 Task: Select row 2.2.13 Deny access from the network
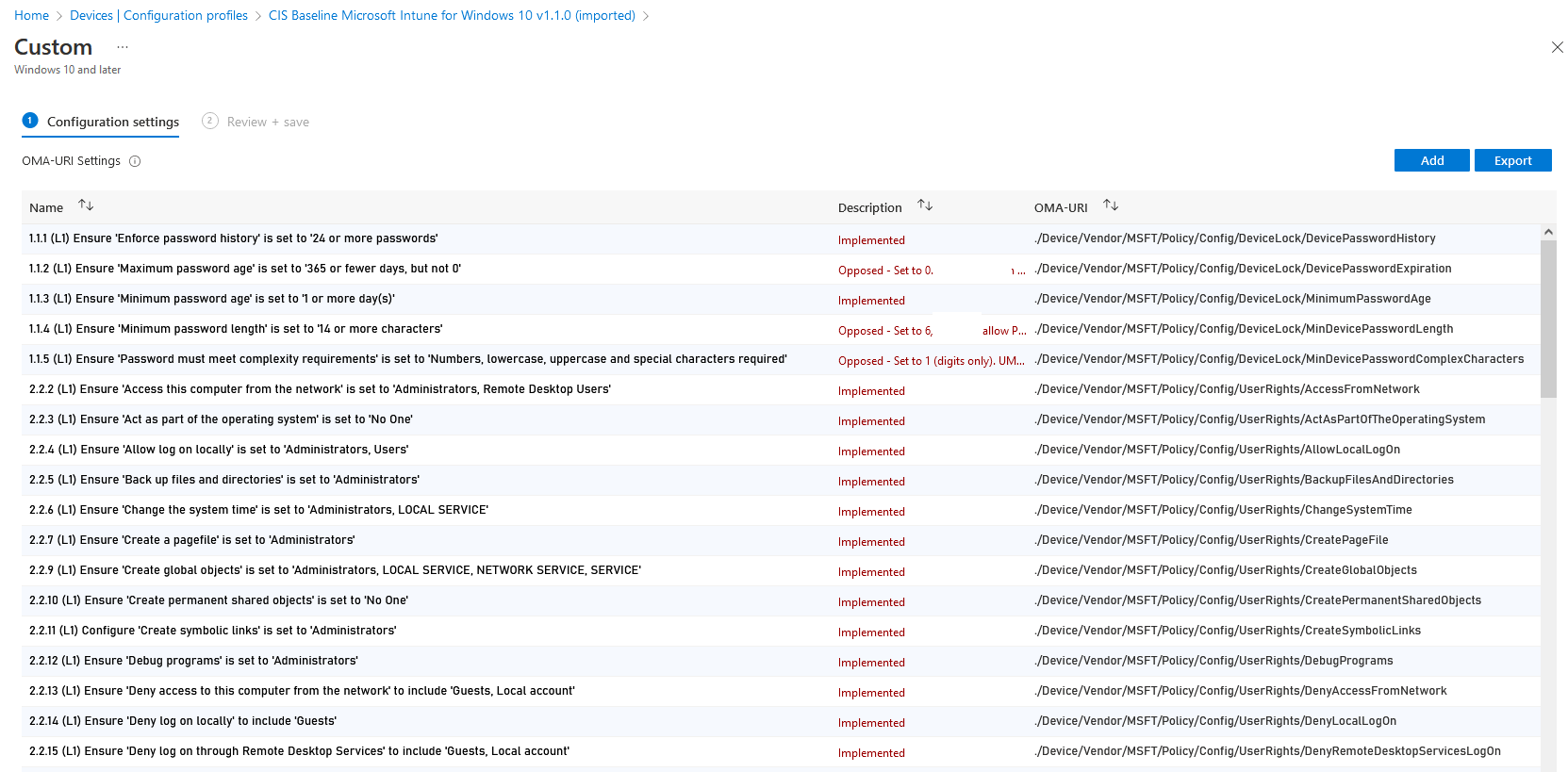(782, 691)
